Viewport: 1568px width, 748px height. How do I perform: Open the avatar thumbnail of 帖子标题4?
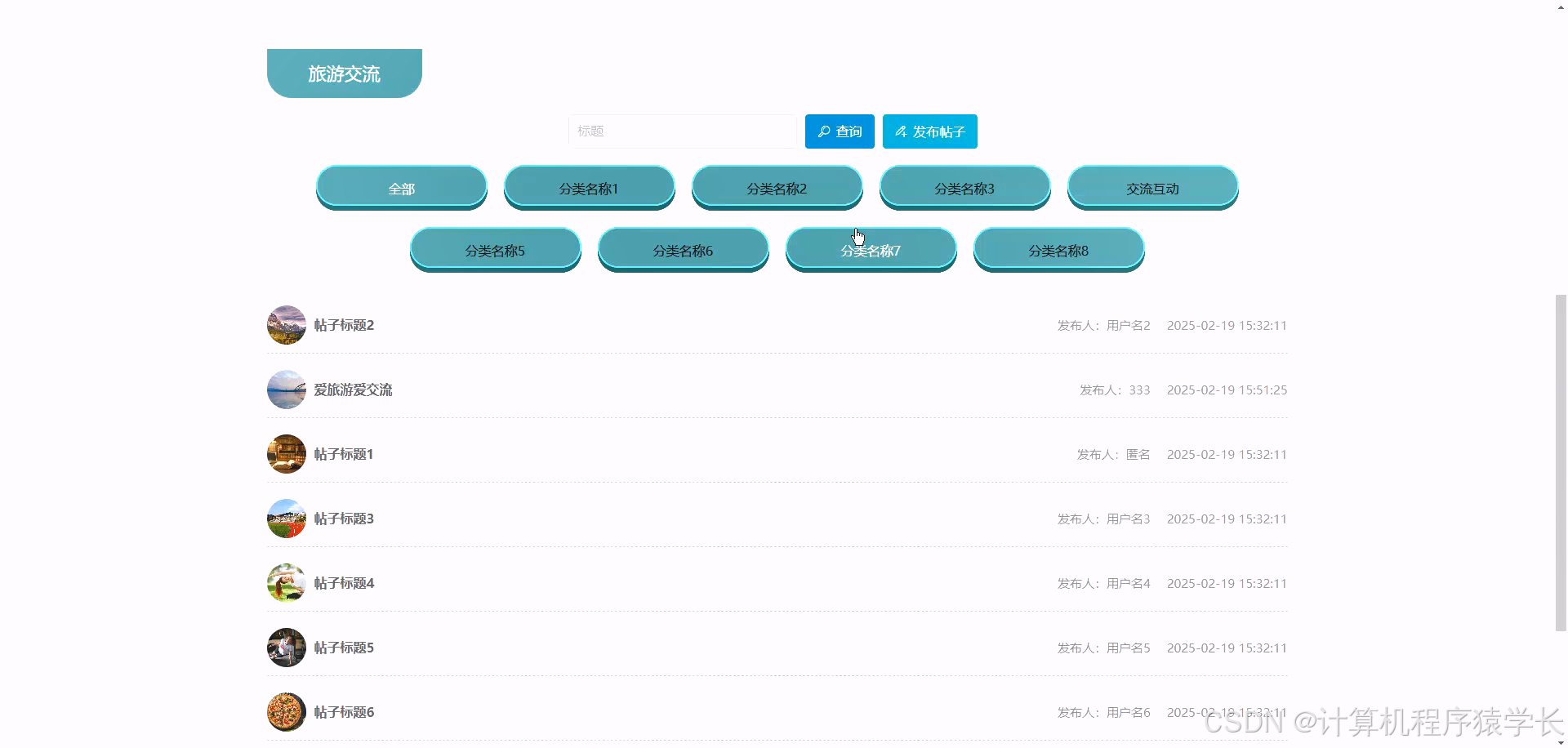point(287,583)
